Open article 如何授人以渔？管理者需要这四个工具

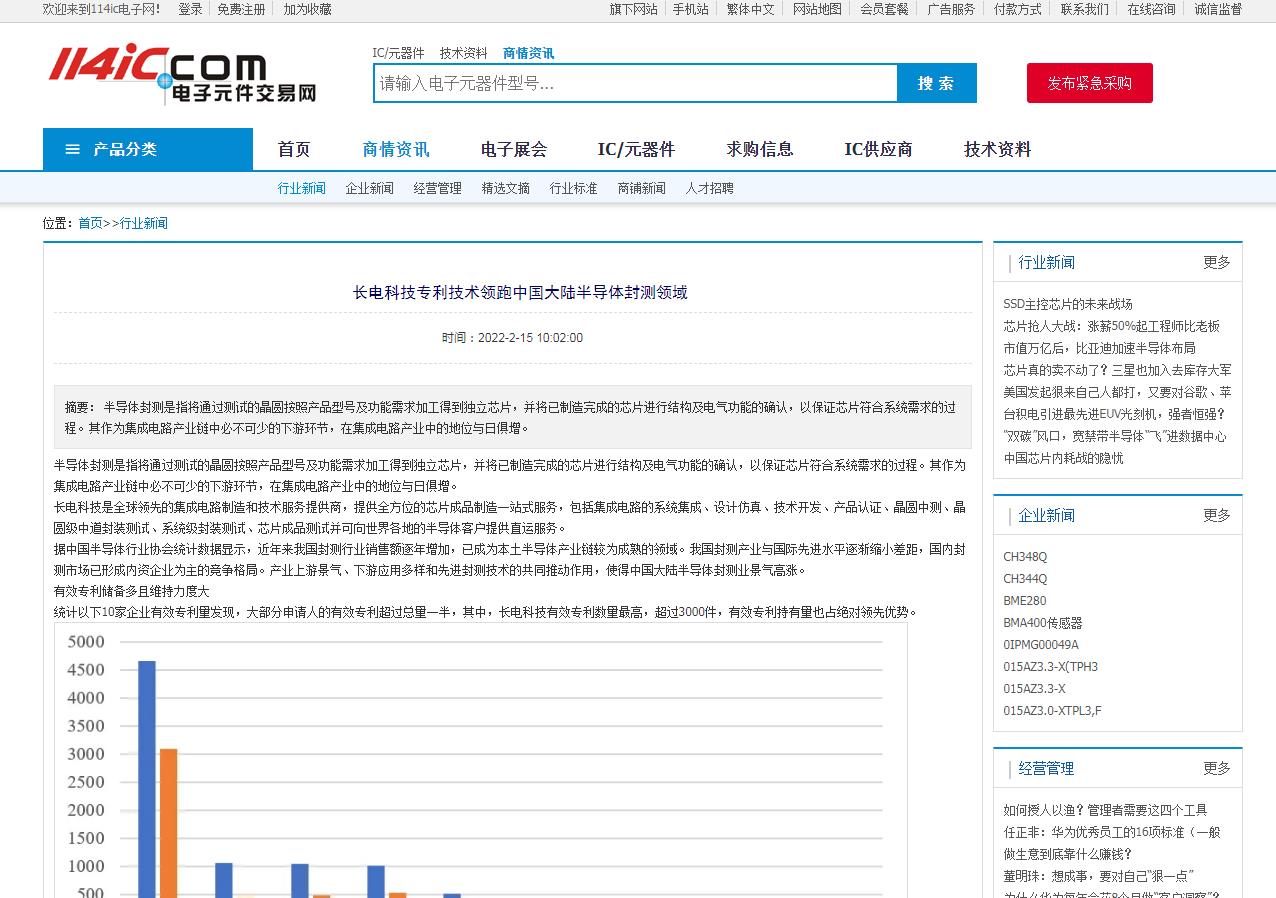[1105, 810]
